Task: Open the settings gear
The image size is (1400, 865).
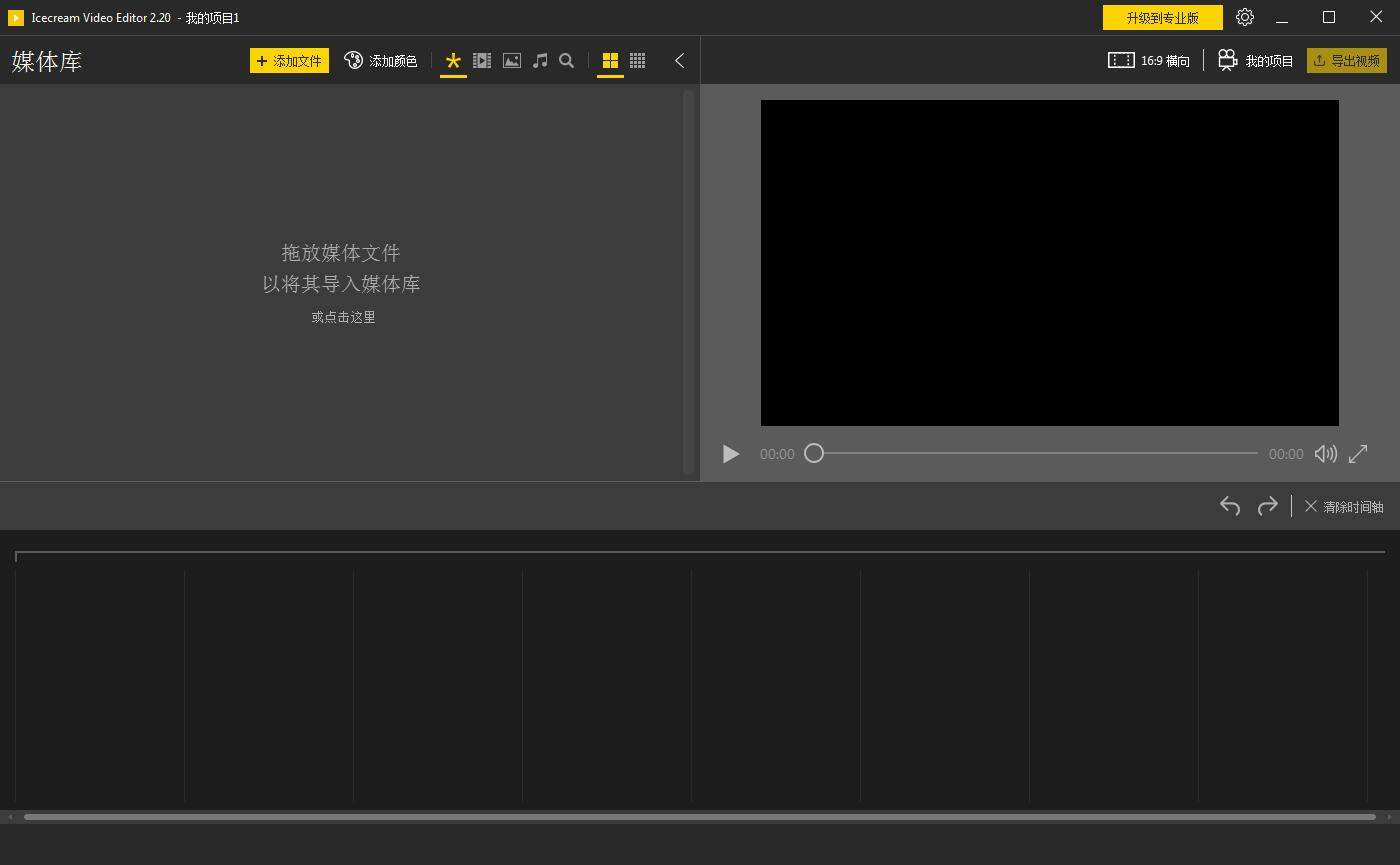Action: point(1244,17)
